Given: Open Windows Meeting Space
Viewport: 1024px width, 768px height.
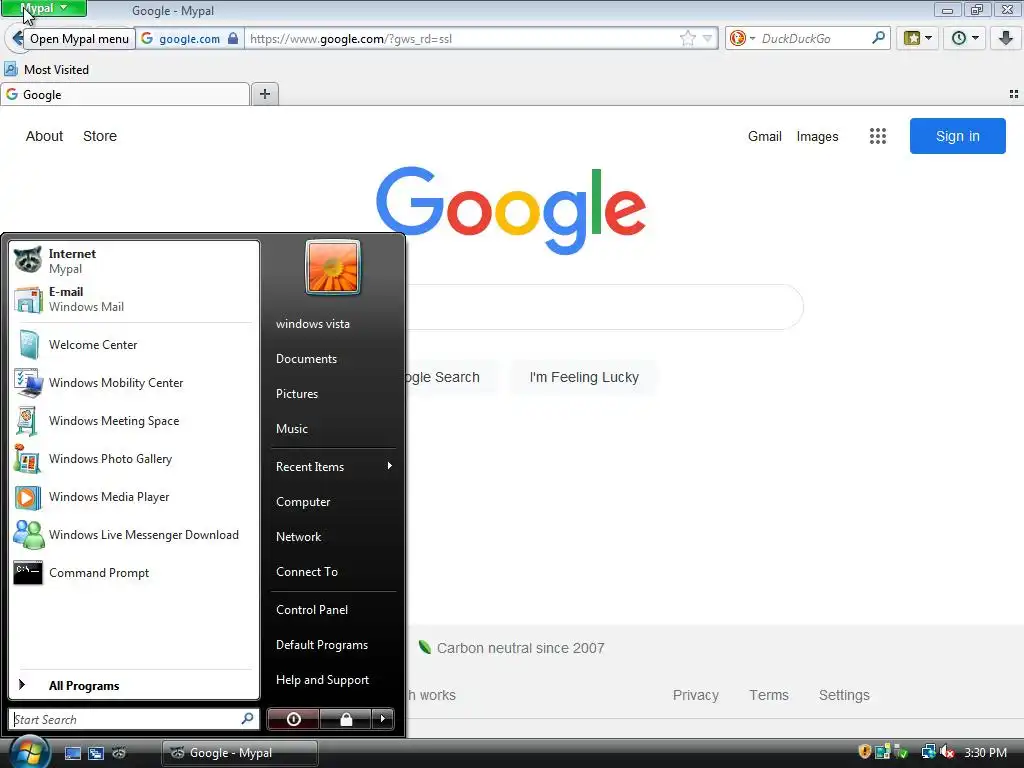Looking at the screenshot, I should coord(133,421).
